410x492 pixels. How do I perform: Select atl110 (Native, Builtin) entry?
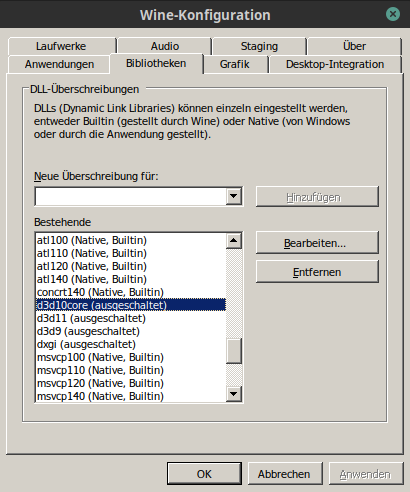click(x=131, y=253)
